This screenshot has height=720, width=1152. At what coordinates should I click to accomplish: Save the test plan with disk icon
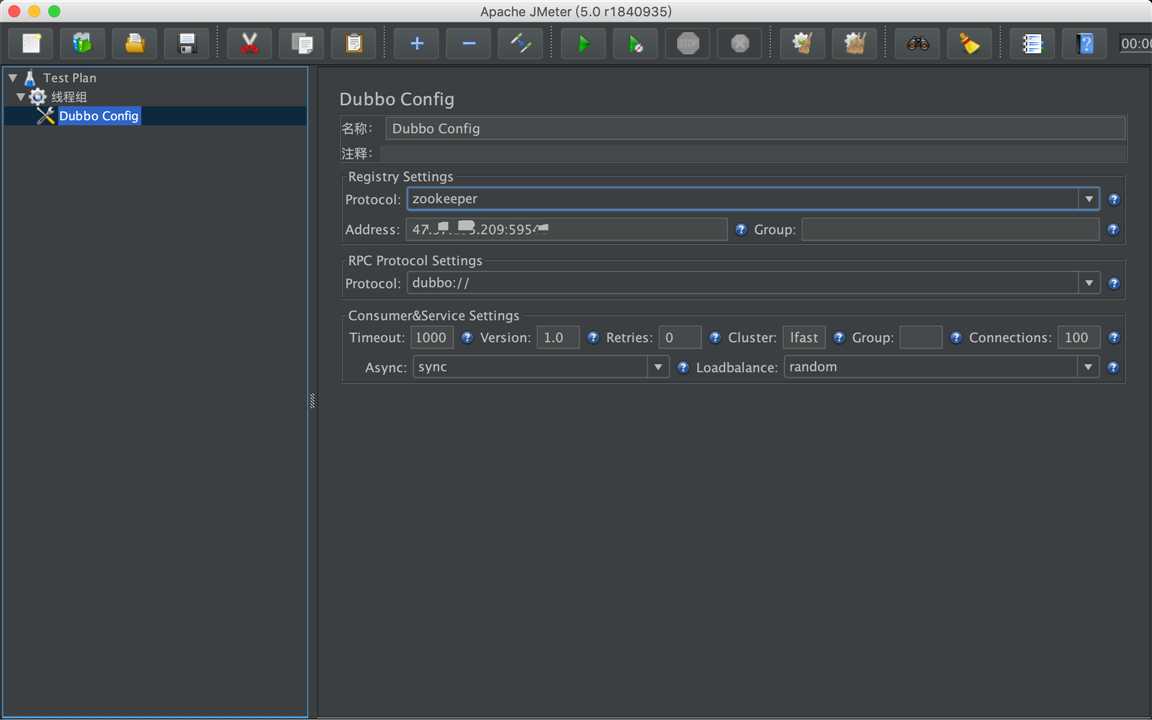click(x=187, y=43)
